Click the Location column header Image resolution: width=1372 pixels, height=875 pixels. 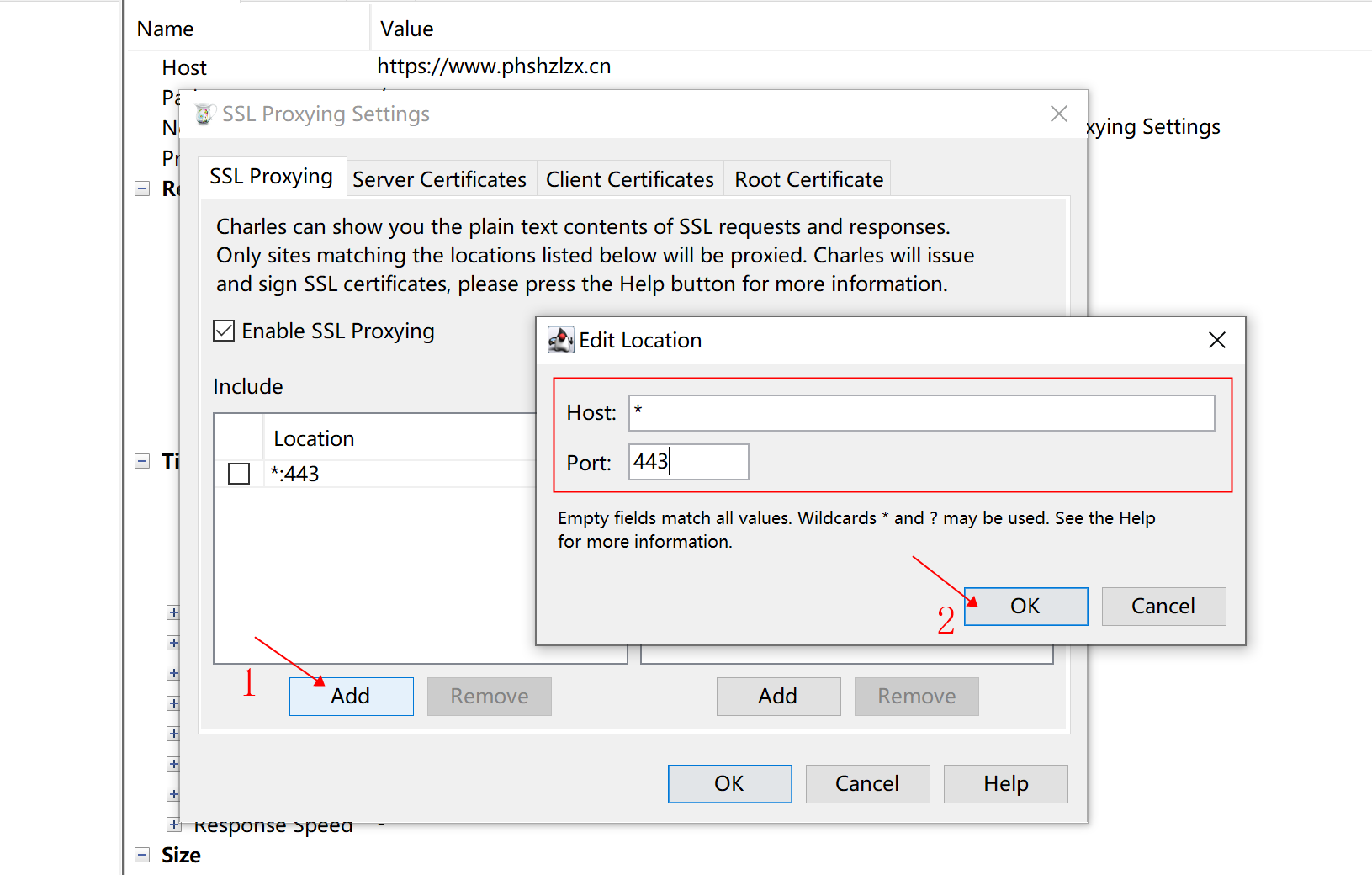coord(314,438)
